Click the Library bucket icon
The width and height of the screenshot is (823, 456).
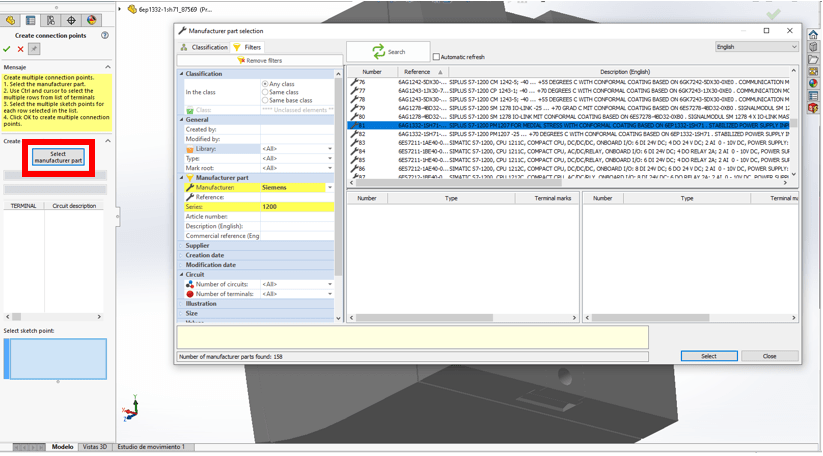click(x=190, y=149)
